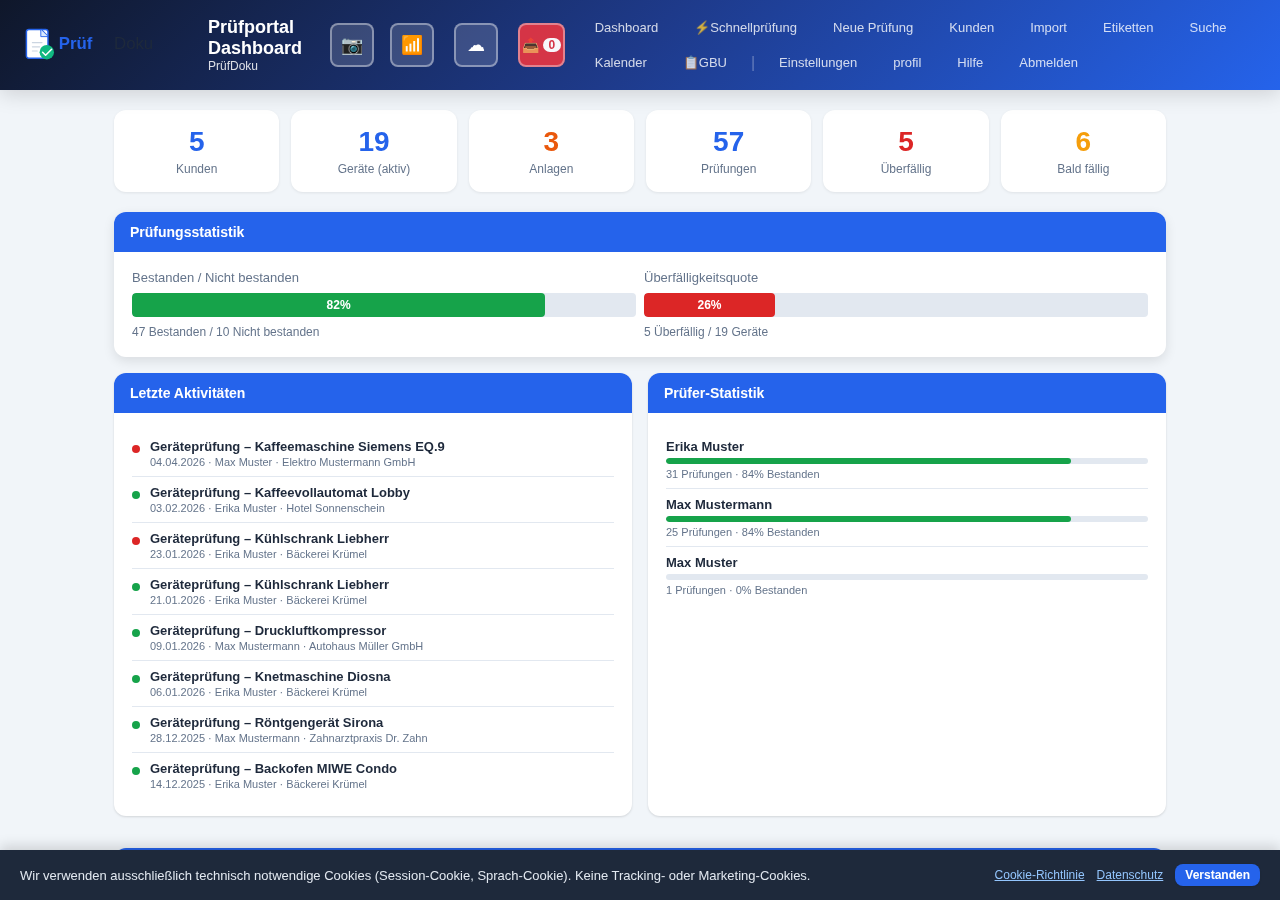Go to Einstellungen in the navigation
Image resolution: width=1280 pixels, height=900 pixels.
818,62
